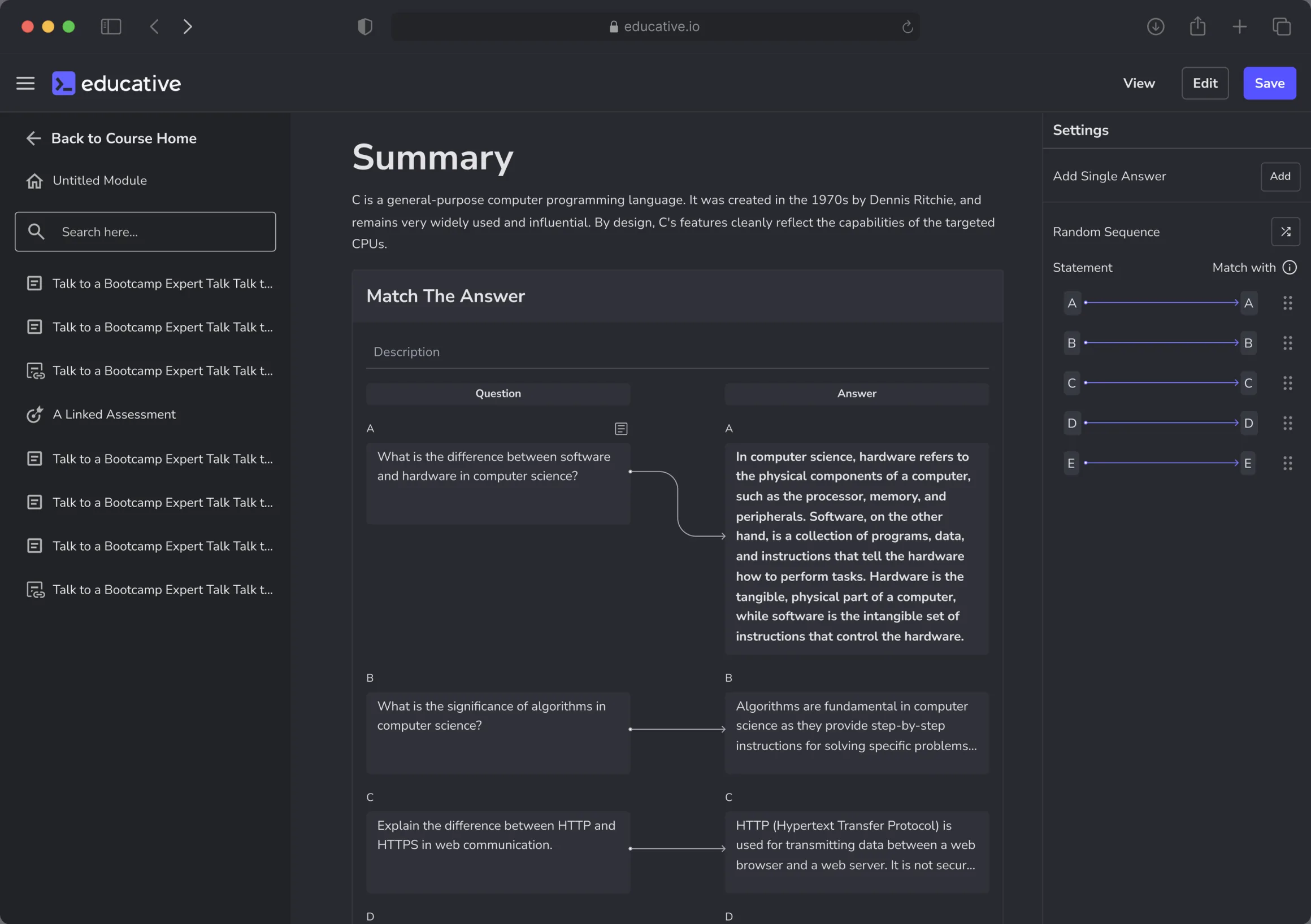
Task: Switch to View mode
Action: click(x=1139, y=84)
